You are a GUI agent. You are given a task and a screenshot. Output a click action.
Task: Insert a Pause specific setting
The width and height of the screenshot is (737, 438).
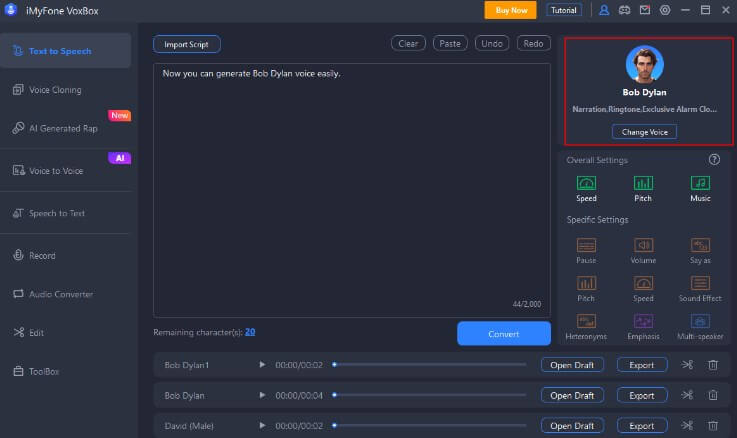tap(586, 250)
